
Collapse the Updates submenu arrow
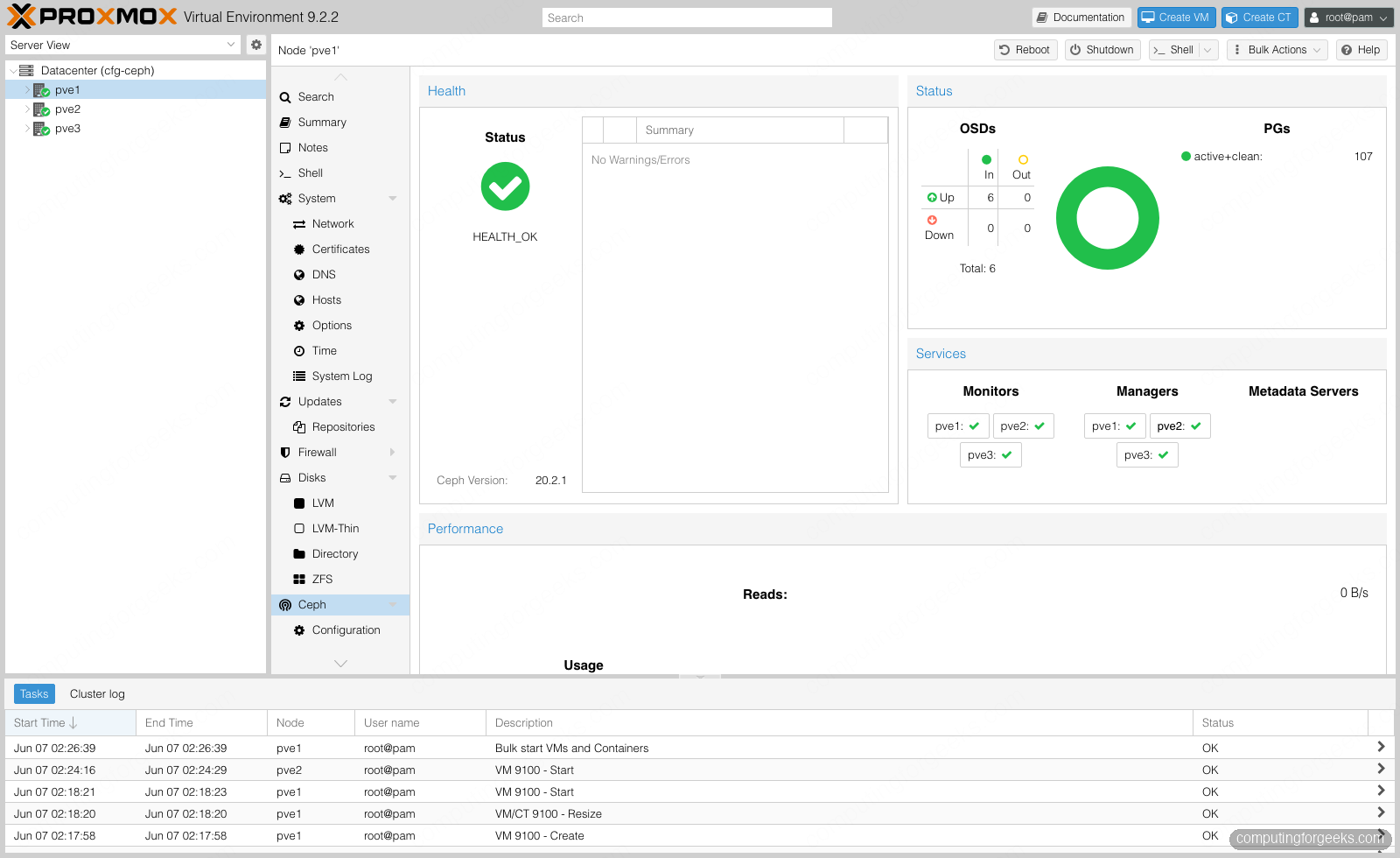(x=392, y=402)
